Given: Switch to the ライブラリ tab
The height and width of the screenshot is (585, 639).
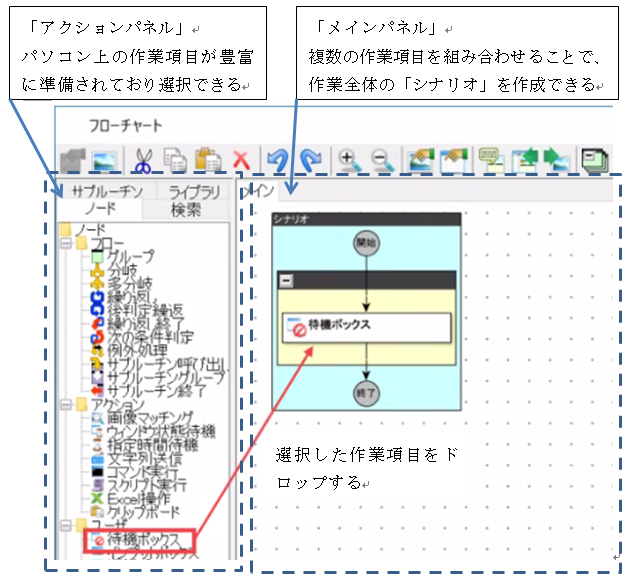Looking at the screenshot, I should (194, 192).
